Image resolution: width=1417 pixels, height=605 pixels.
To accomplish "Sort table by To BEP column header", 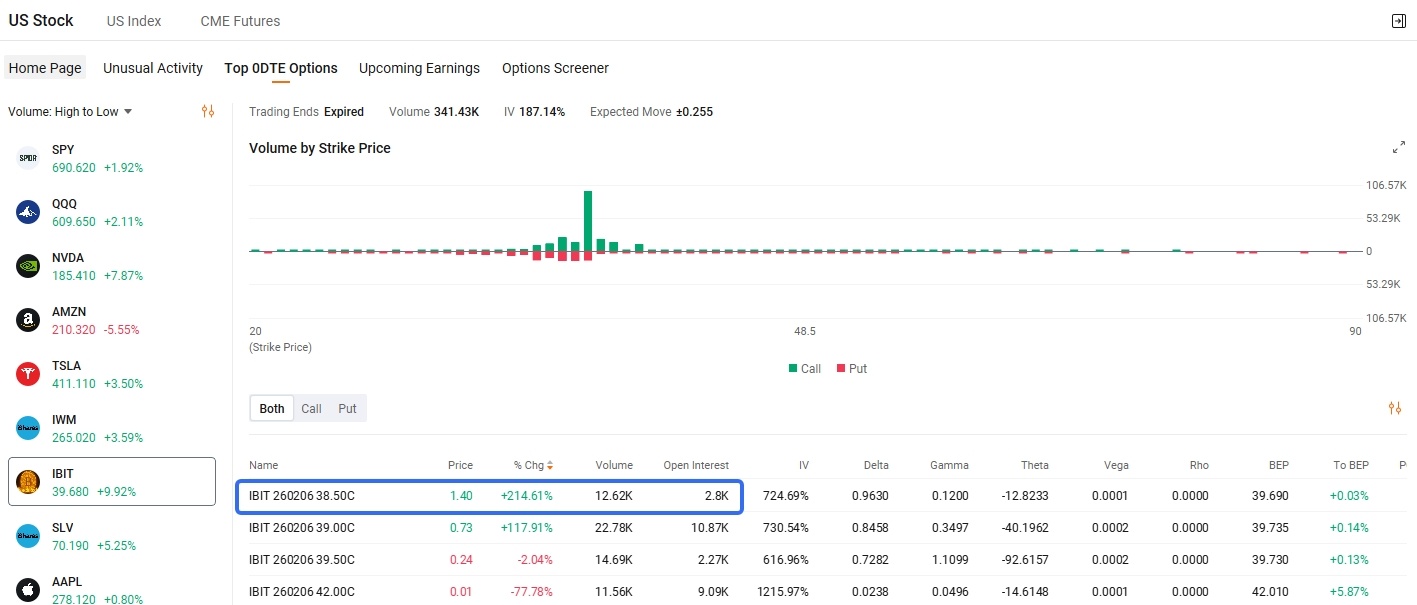I will coord(1351,465).
